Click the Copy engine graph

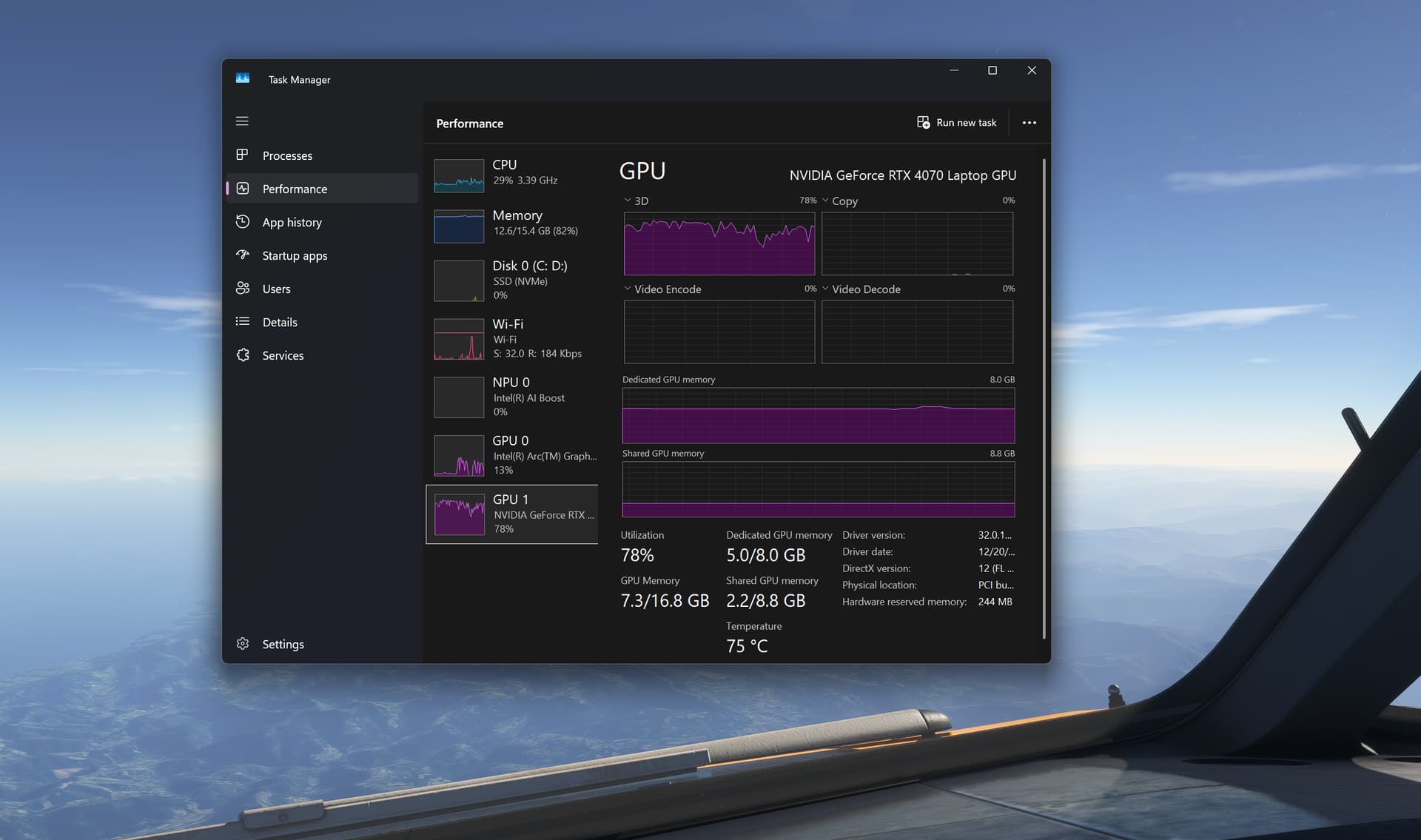pyautogui.click(x=917, y=243)
